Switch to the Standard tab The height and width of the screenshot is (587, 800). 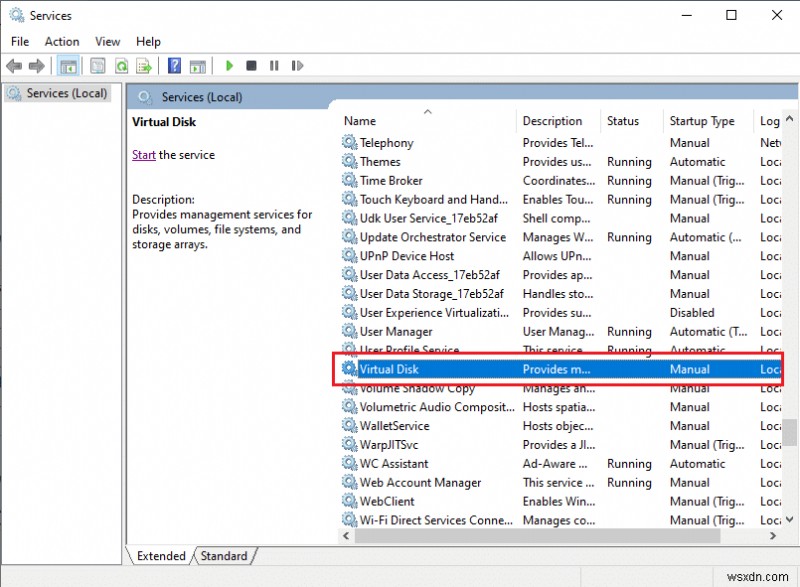click(x=224, y=556)
